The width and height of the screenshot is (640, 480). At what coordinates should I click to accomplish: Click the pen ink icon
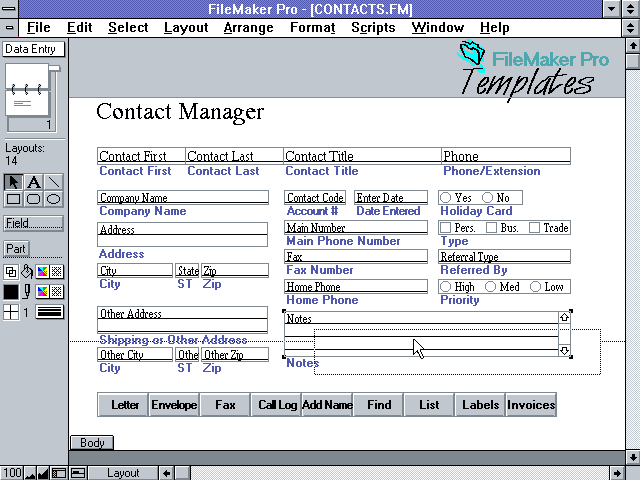point(26,292)
